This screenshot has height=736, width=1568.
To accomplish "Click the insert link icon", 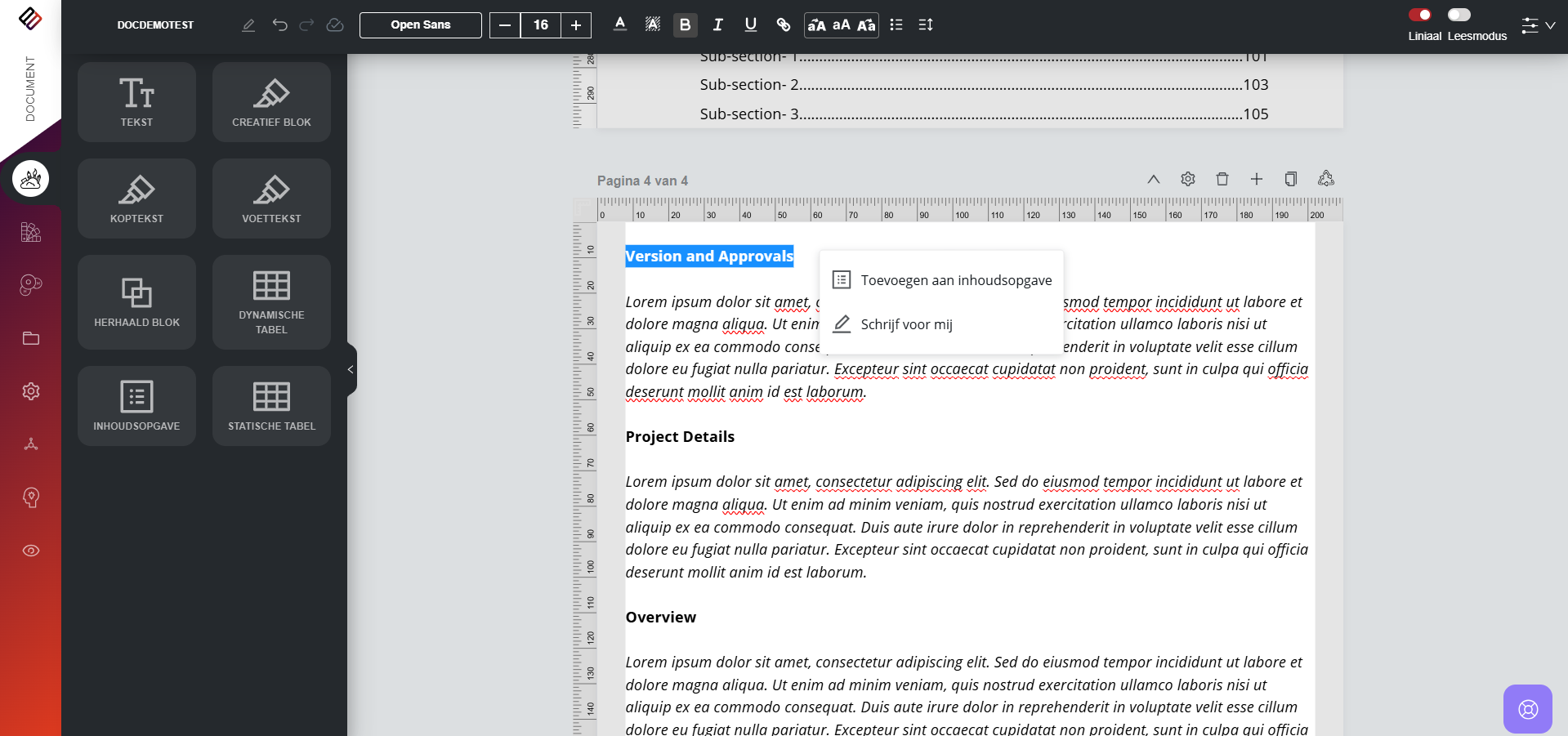I will tap(783, 25).
